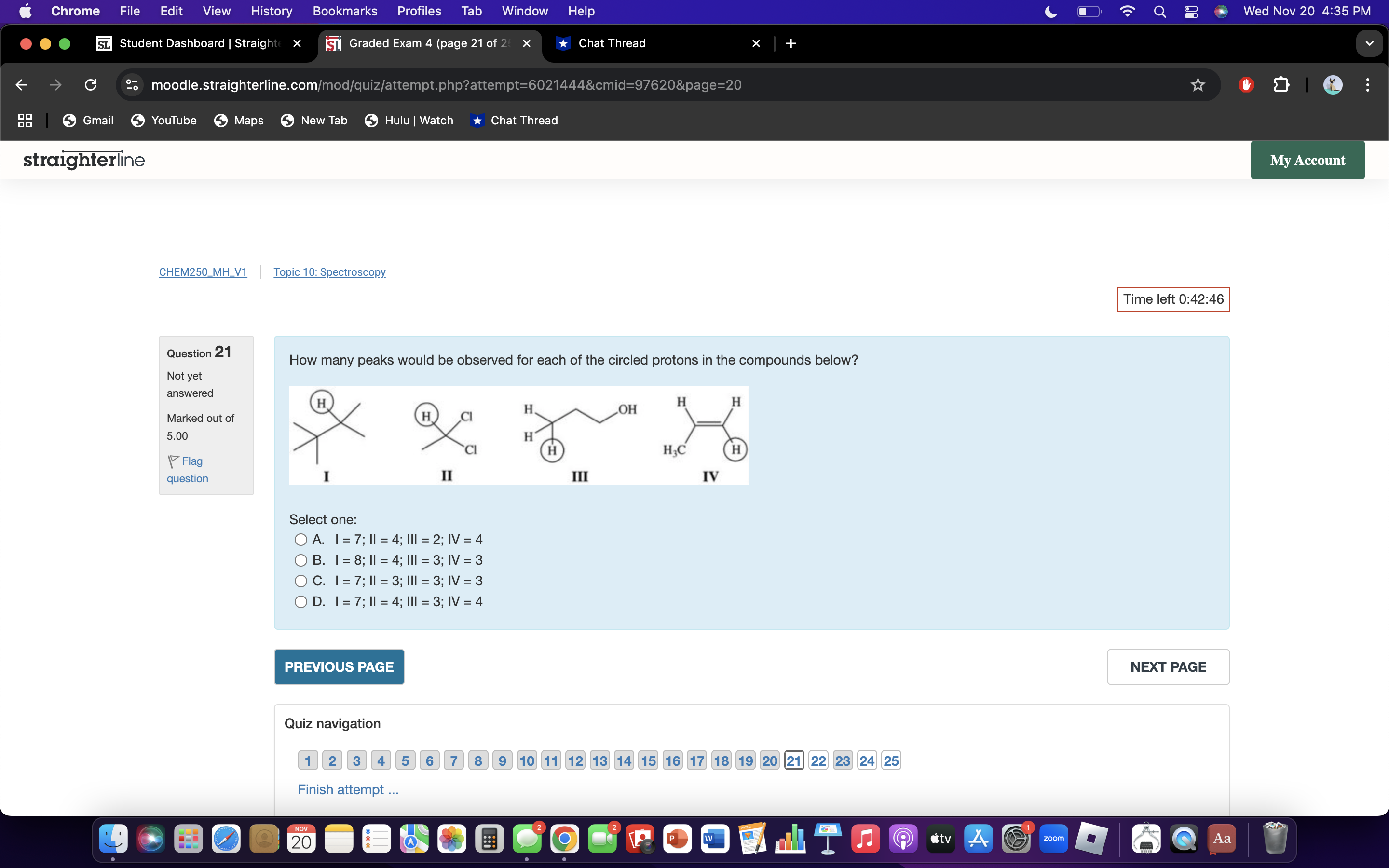Open the Bookmarks menu in the menu bar

[x=345, y=11]
